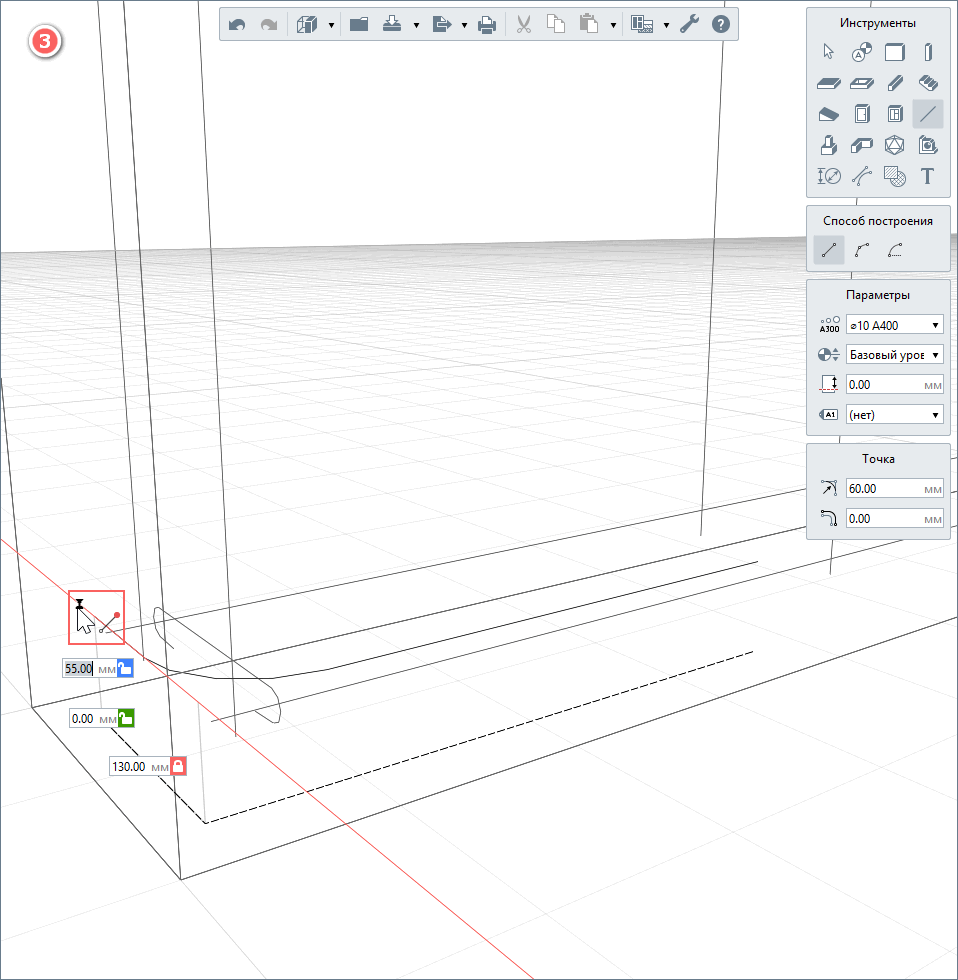Toggle the green lock beside 0.00 мм
The height and width of the screenshot is (980, 958).
[x=126, y=718]
